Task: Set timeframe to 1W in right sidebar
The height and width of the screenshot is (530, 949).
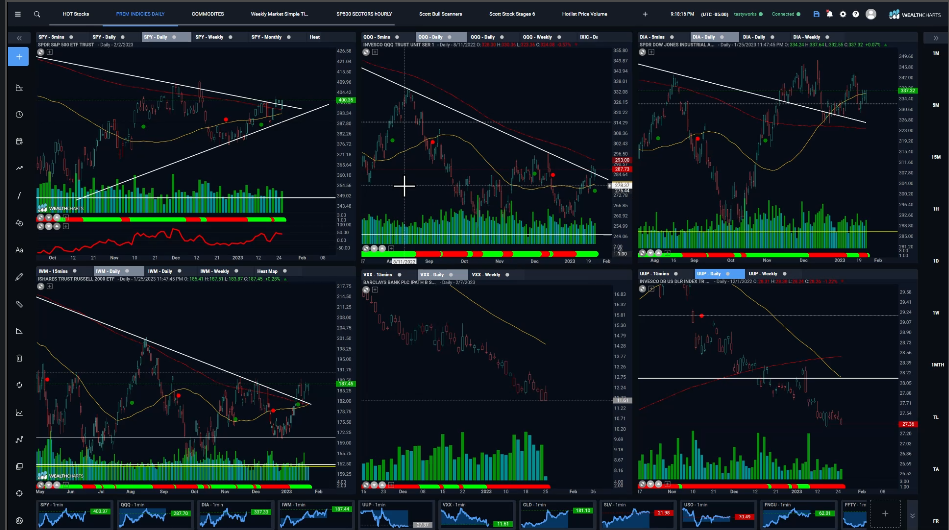Action: pos(936,313)
